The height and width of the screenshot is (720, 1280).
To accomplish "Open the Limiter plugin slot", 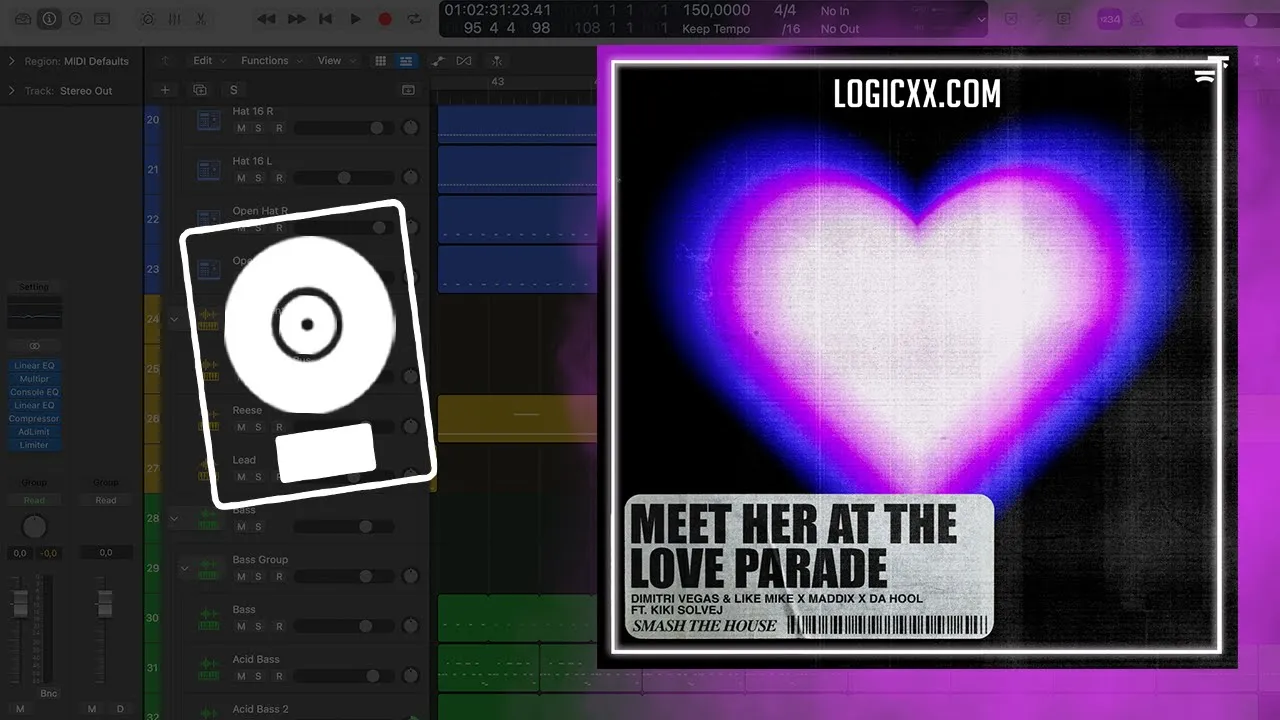I will tap(34, 444).
